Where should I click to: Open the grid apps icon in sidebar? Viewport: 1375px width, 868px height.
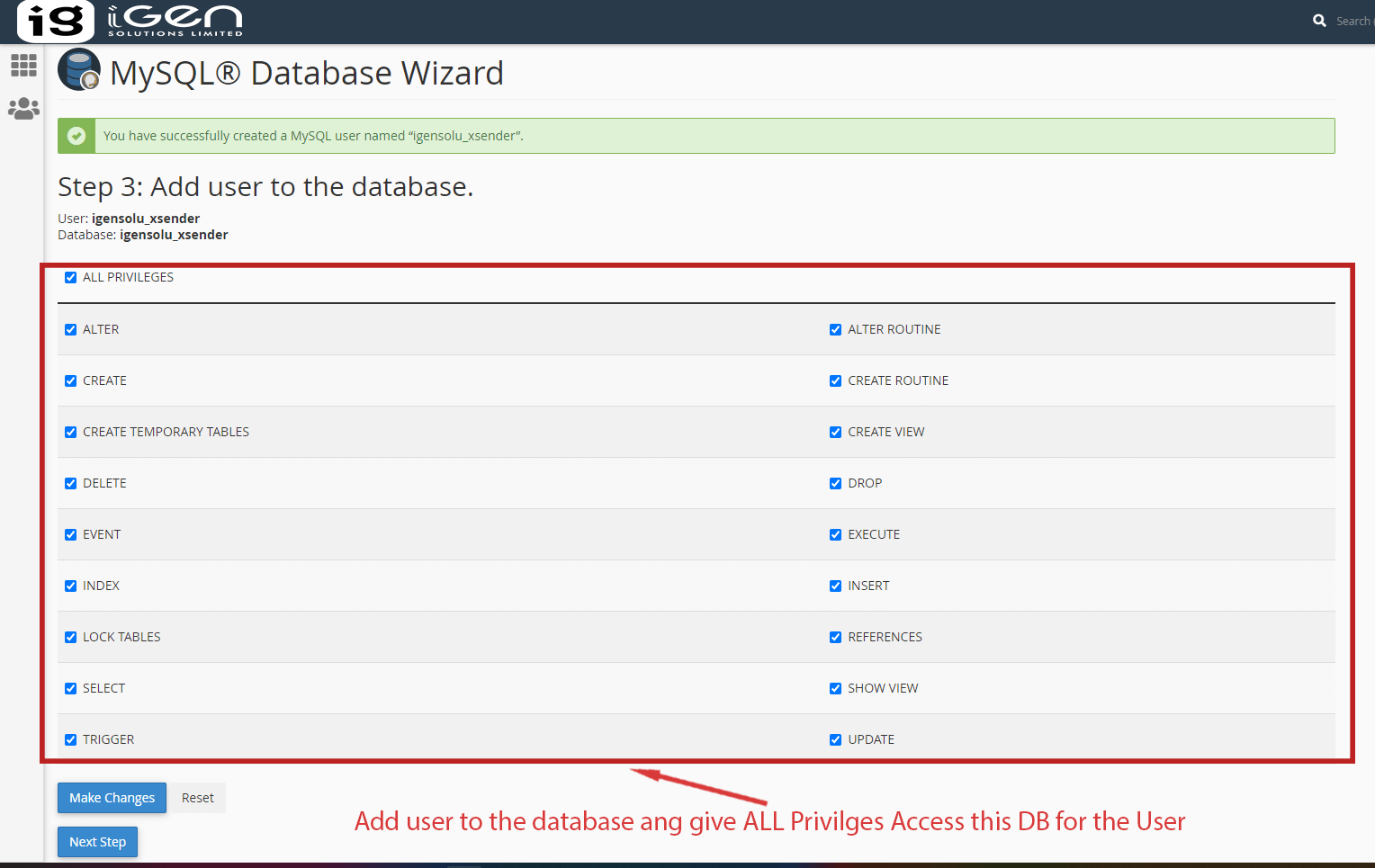[23, 65]
